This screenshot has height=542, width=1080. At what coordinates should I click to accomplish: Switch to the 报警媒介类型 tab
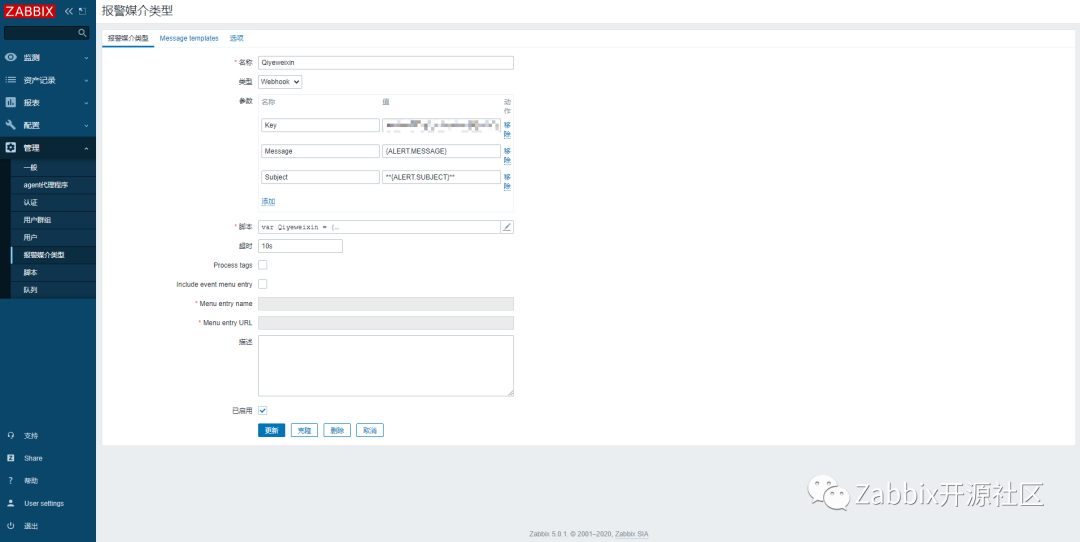click(128, 39)
